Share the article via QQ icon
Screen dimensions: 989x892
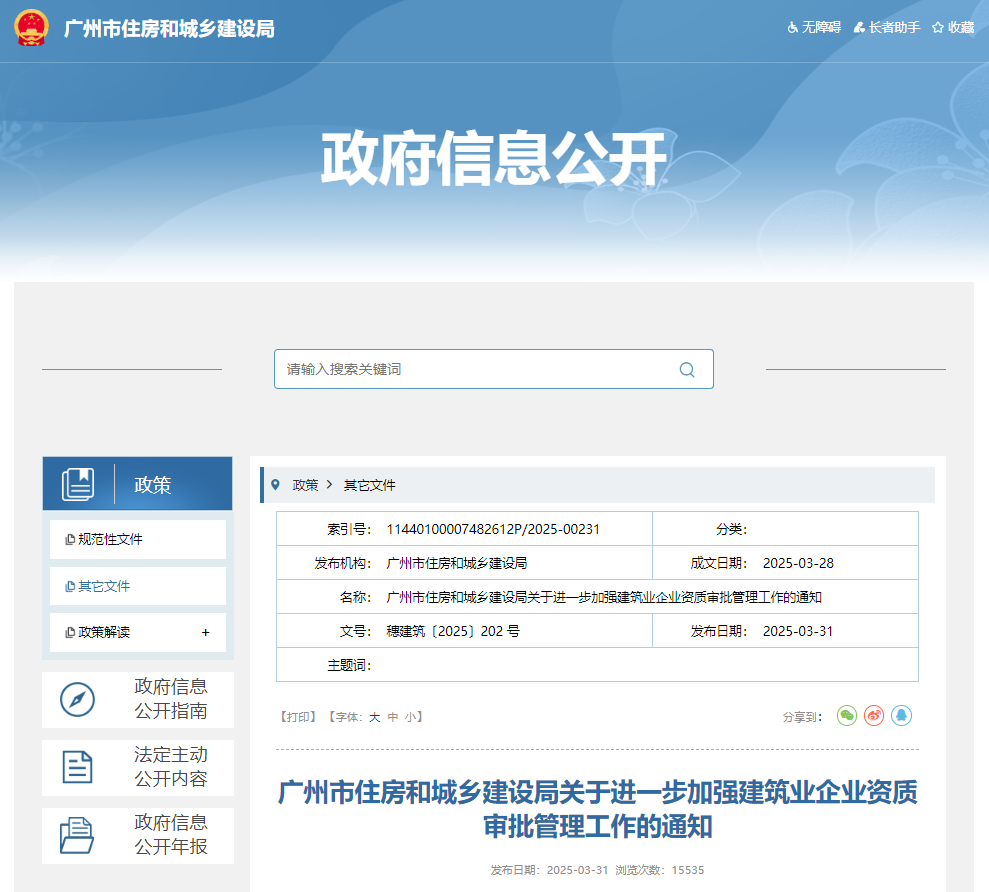tap(901, 716)
